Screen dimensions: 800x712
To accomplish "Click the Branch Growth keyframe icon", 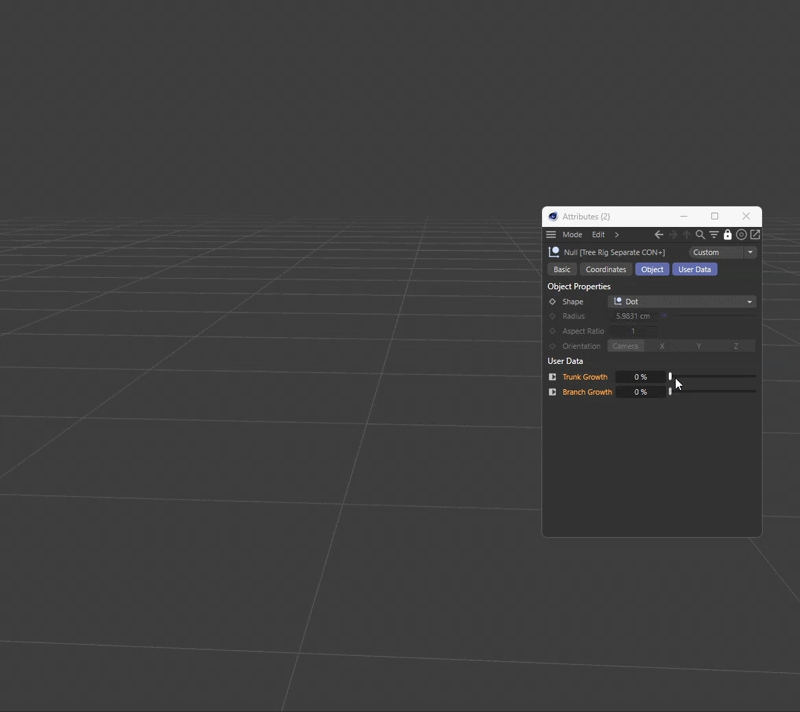I will click(552, 392).
